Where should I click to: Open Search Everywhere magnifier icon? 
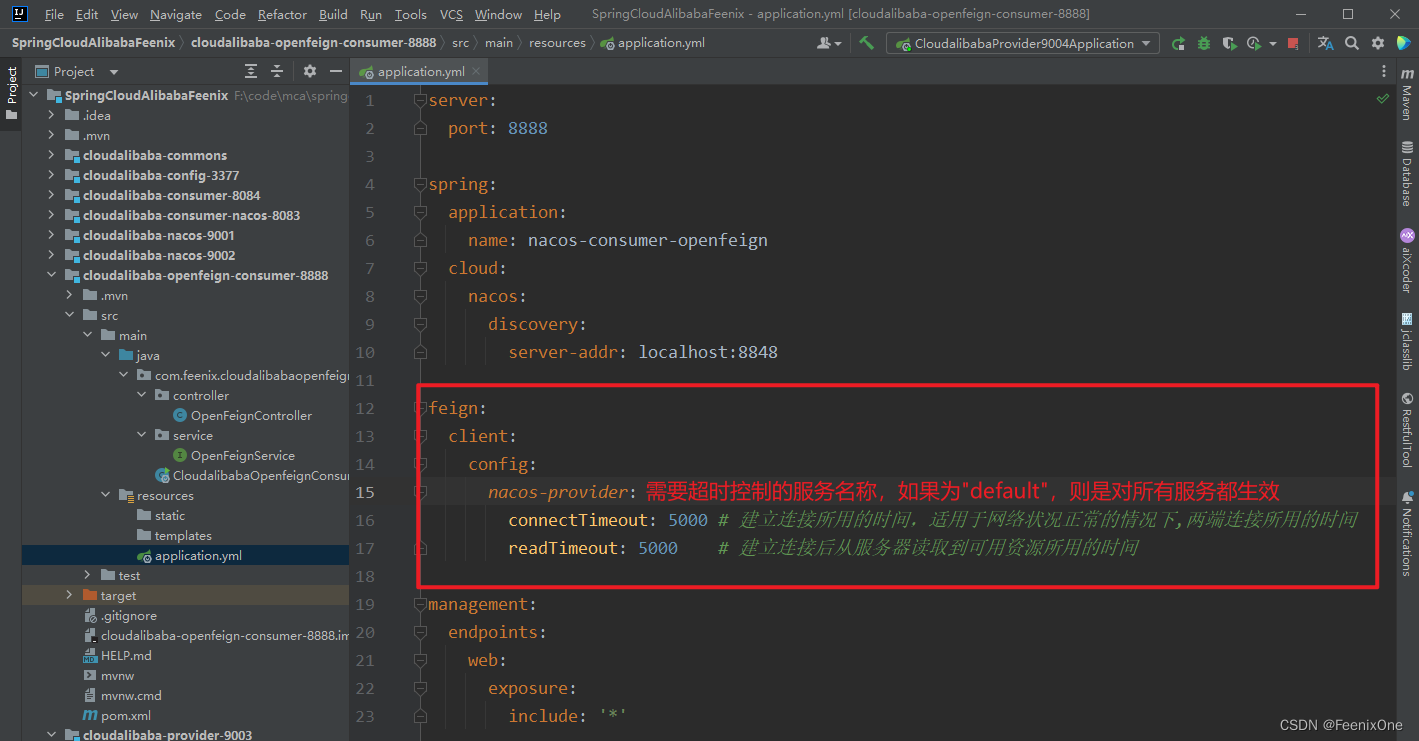pos(1352,43)
